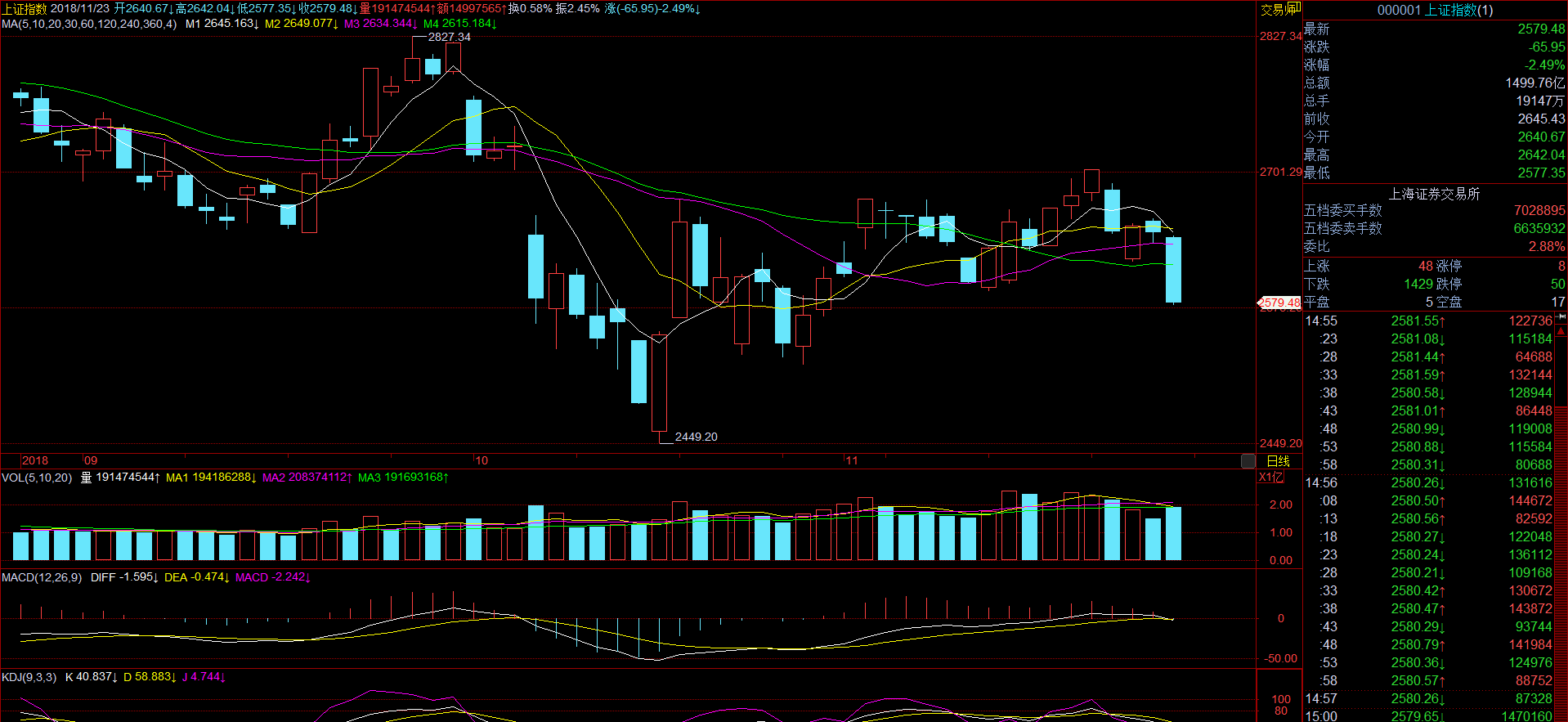Select the tick row priced 2580.79
Image resolution: width=1568 pixels, height=722 pixels.
coord(1428,644)
